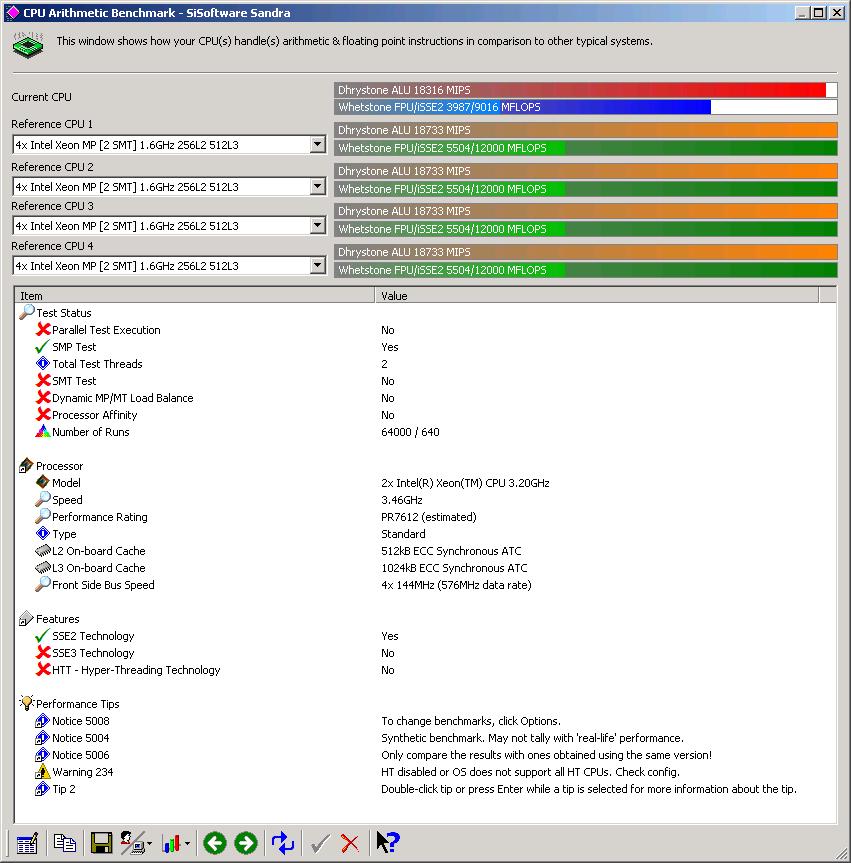Refresh the benchmark with the blue arrows icon
Viewport: 851px width, 863px height.
click(283, 843)
